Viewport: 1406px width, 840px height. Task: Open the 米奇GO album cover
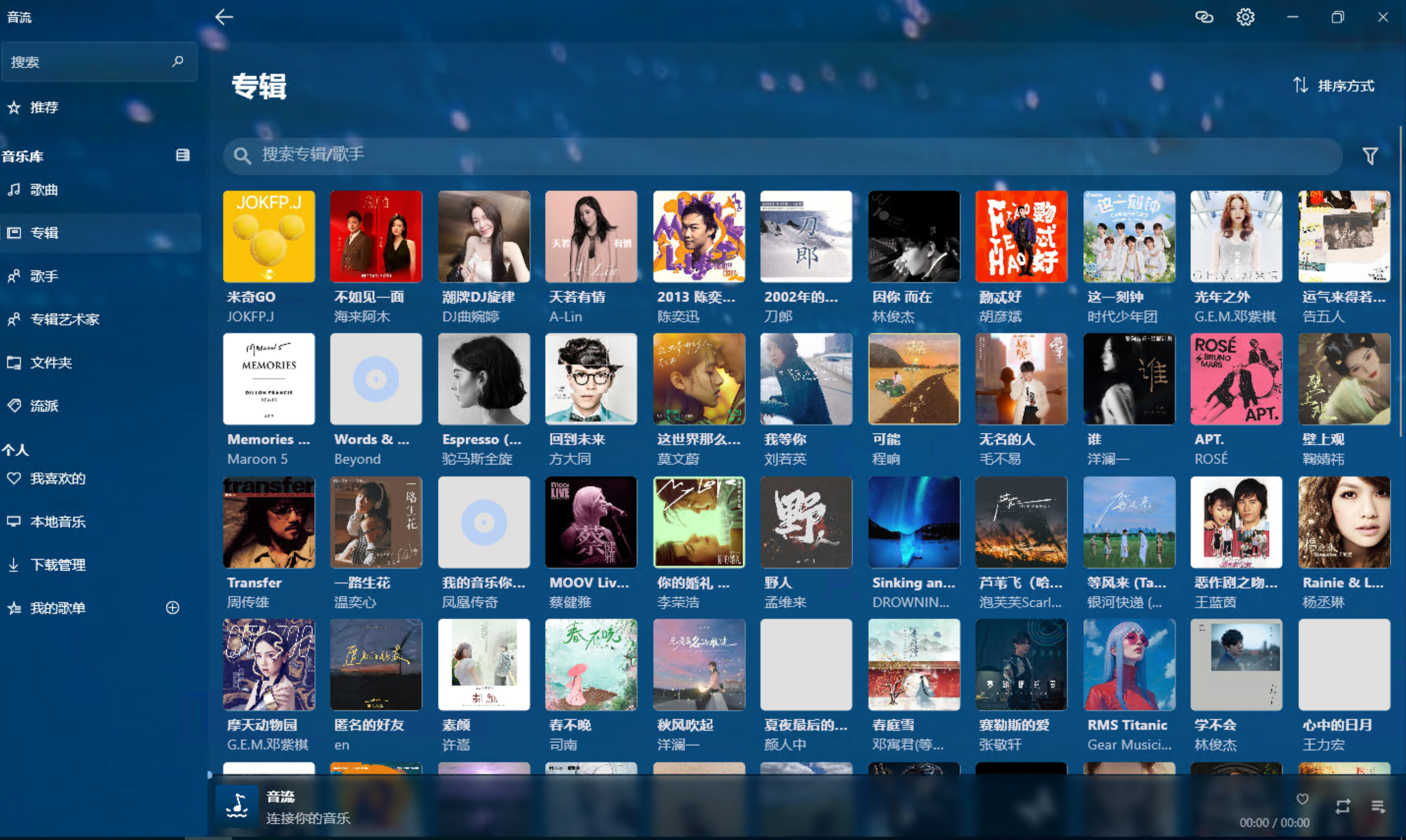click(x=269, y=237)
